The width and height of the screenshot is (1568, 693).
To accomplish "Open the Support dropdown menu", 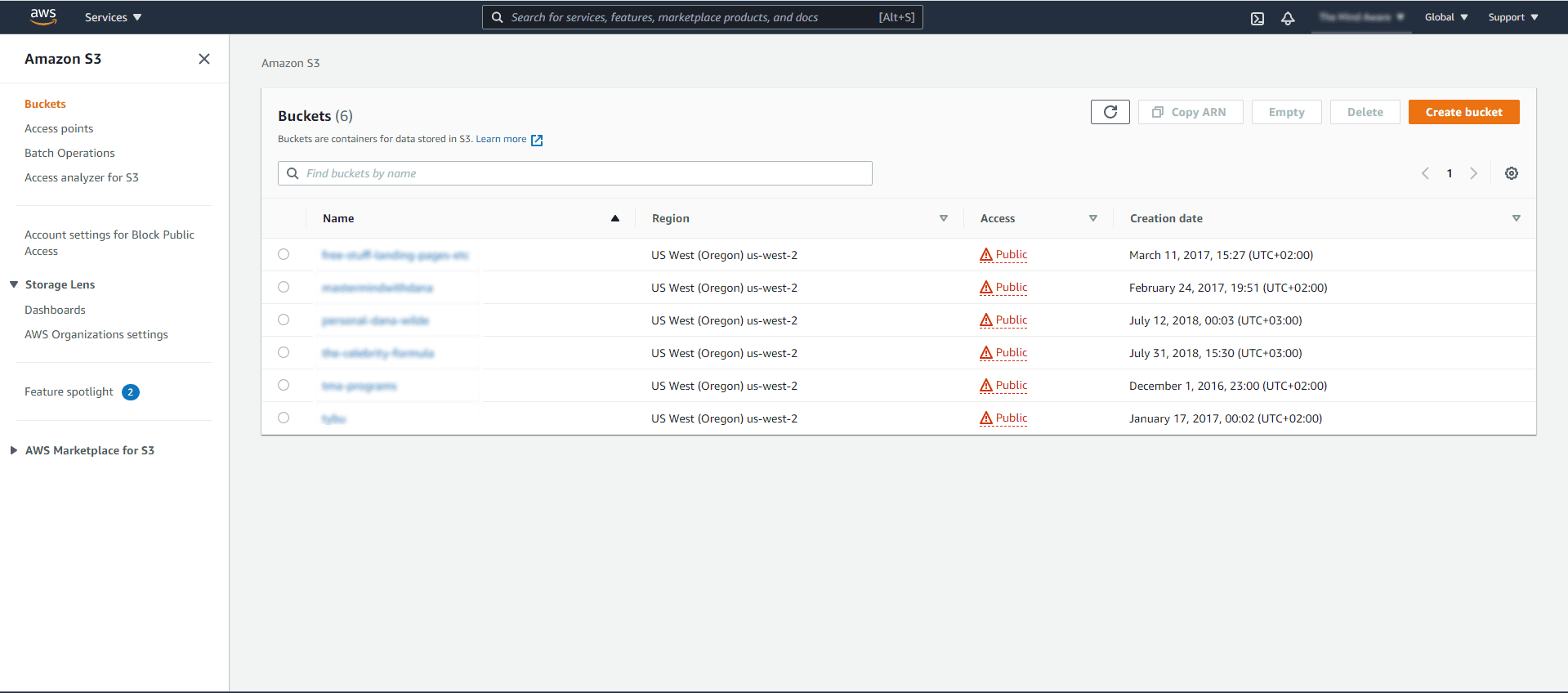I will click(1512, 17).
